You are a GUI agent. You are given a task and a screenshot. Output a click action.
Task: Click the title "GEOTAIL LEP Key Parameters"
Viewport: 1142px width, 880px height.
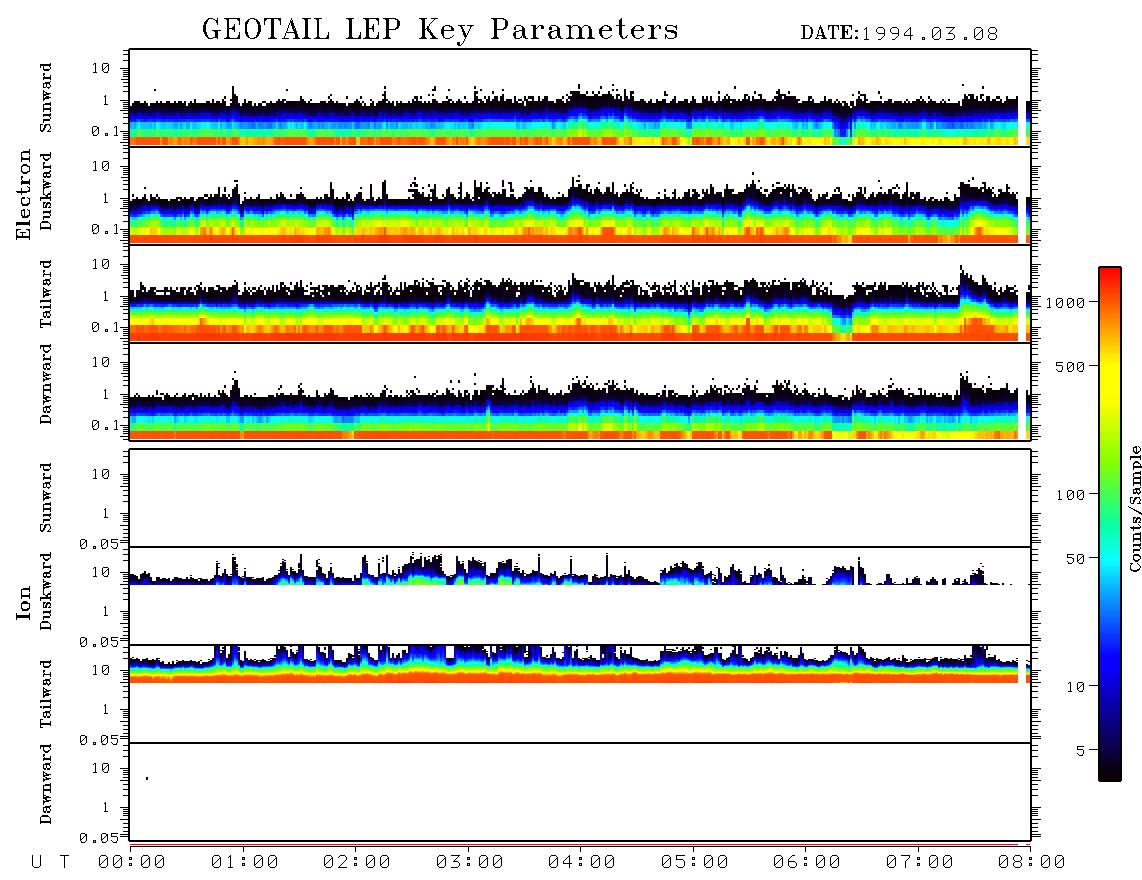pos(440,30)
